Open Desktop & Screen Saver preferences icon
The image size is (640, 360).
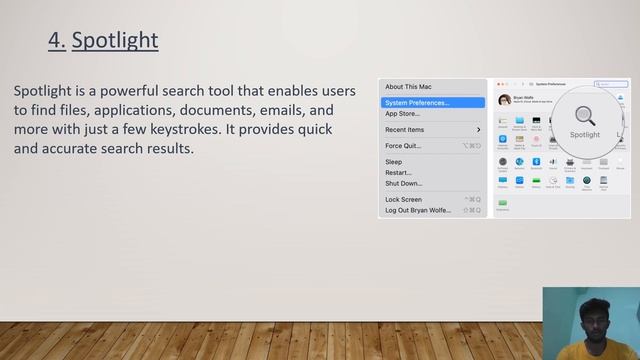pyautogui.click(x=520, y=120)
